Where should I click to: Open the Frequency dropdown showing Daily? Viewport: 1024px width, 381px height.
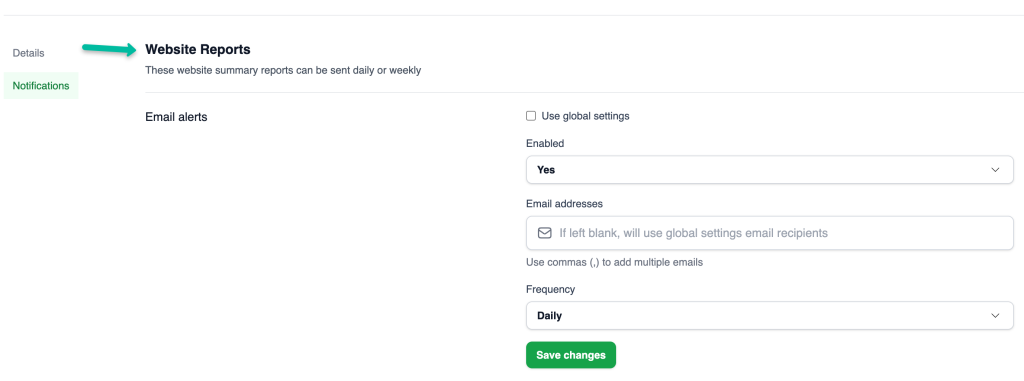pyautogui.click(x=770, y=316)
